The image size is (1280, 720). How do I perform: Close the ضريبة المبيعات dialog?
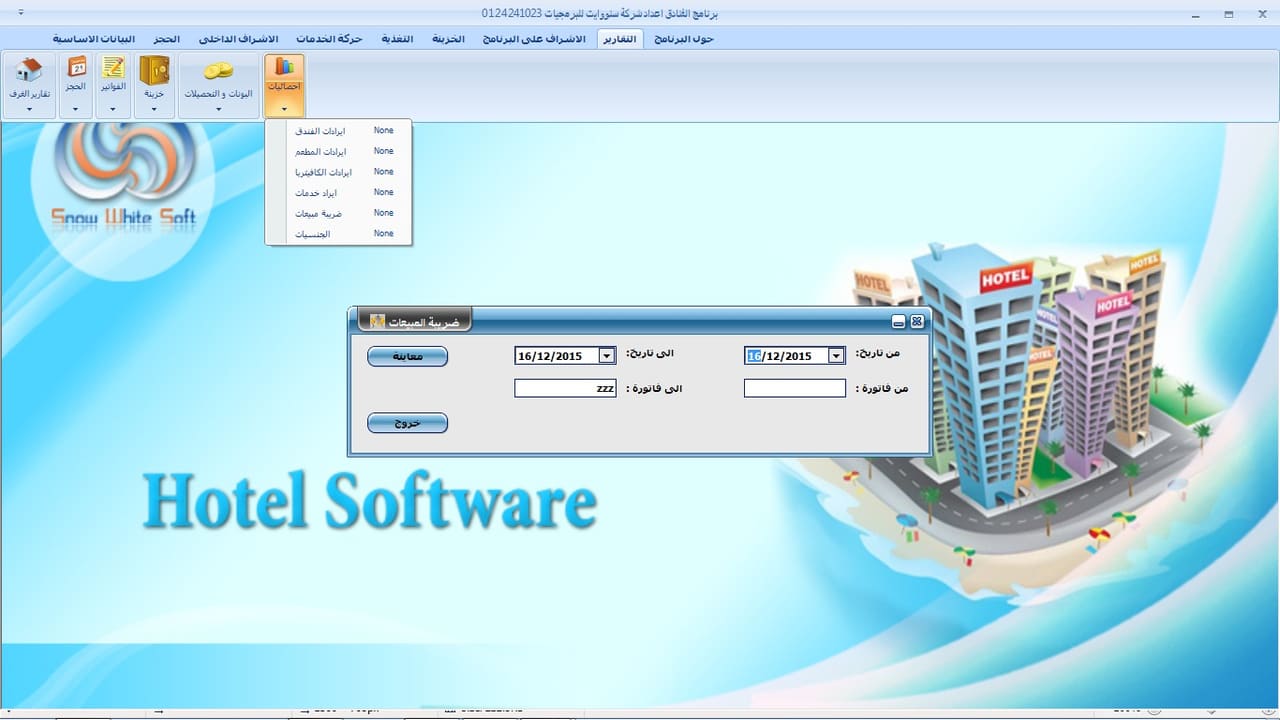tap(917, 322)
